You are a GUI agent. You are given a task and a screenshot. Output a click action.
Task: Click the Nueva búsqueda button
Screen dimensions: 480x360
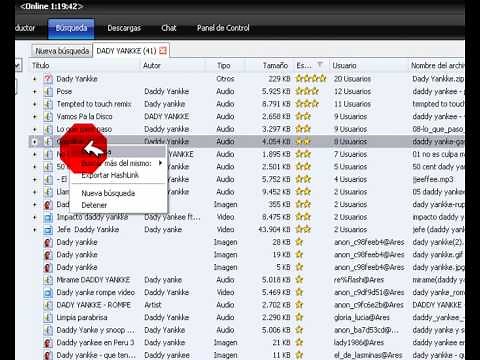(62, 51)
